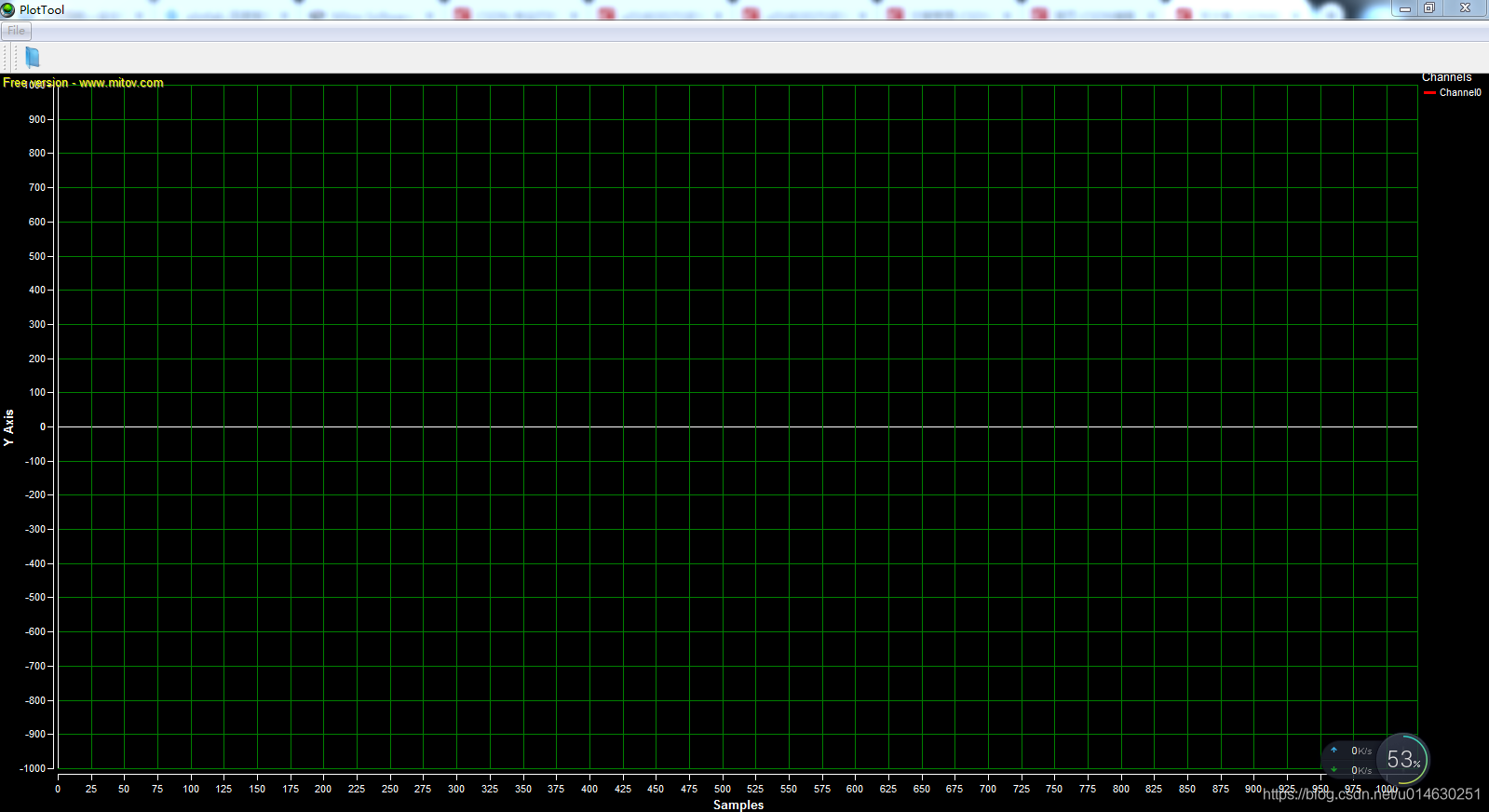Click the red Channel0 color marker
The width and height of the screenshot is (1489, 812).
pyautogui.click(x=1429, y=93)
